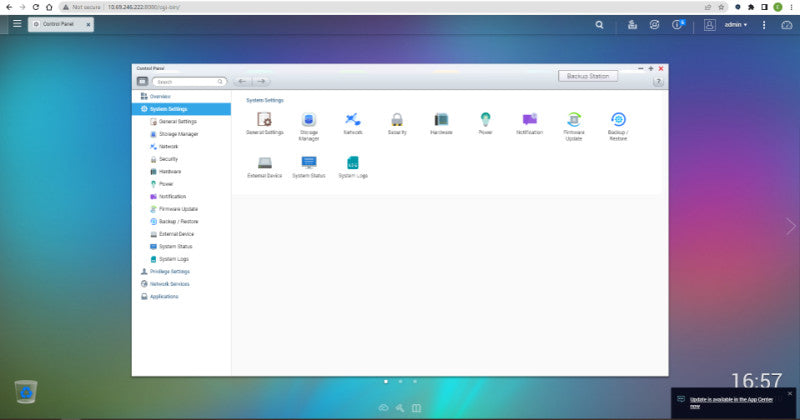The image size is (800, 420).
Task: Select the second desktop page dot
Action: pyautogui.click(x=401, y=381)
